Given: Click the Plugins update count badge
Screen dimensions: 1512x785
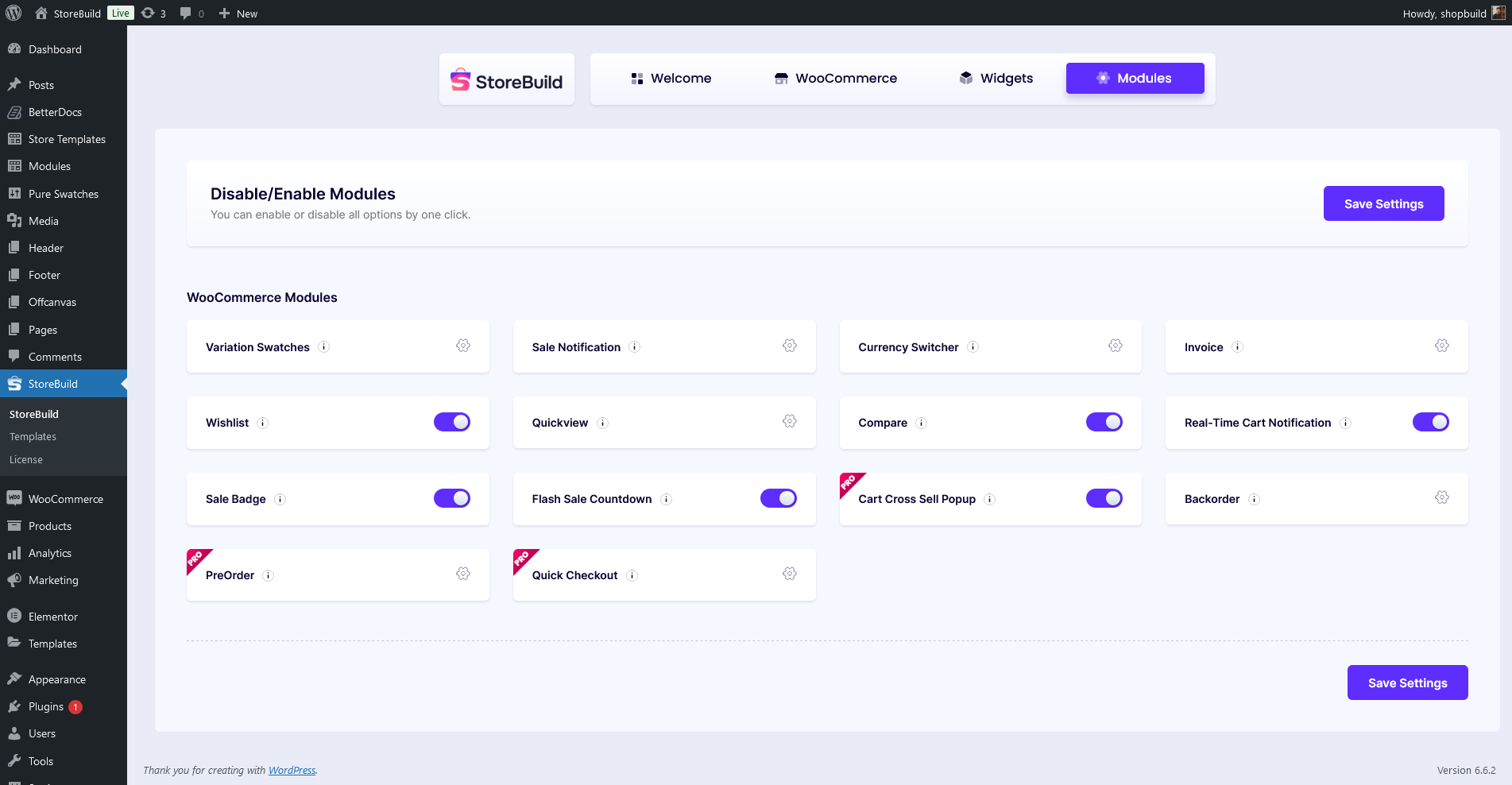Looking at the screenshot, I should pos(75,707).
